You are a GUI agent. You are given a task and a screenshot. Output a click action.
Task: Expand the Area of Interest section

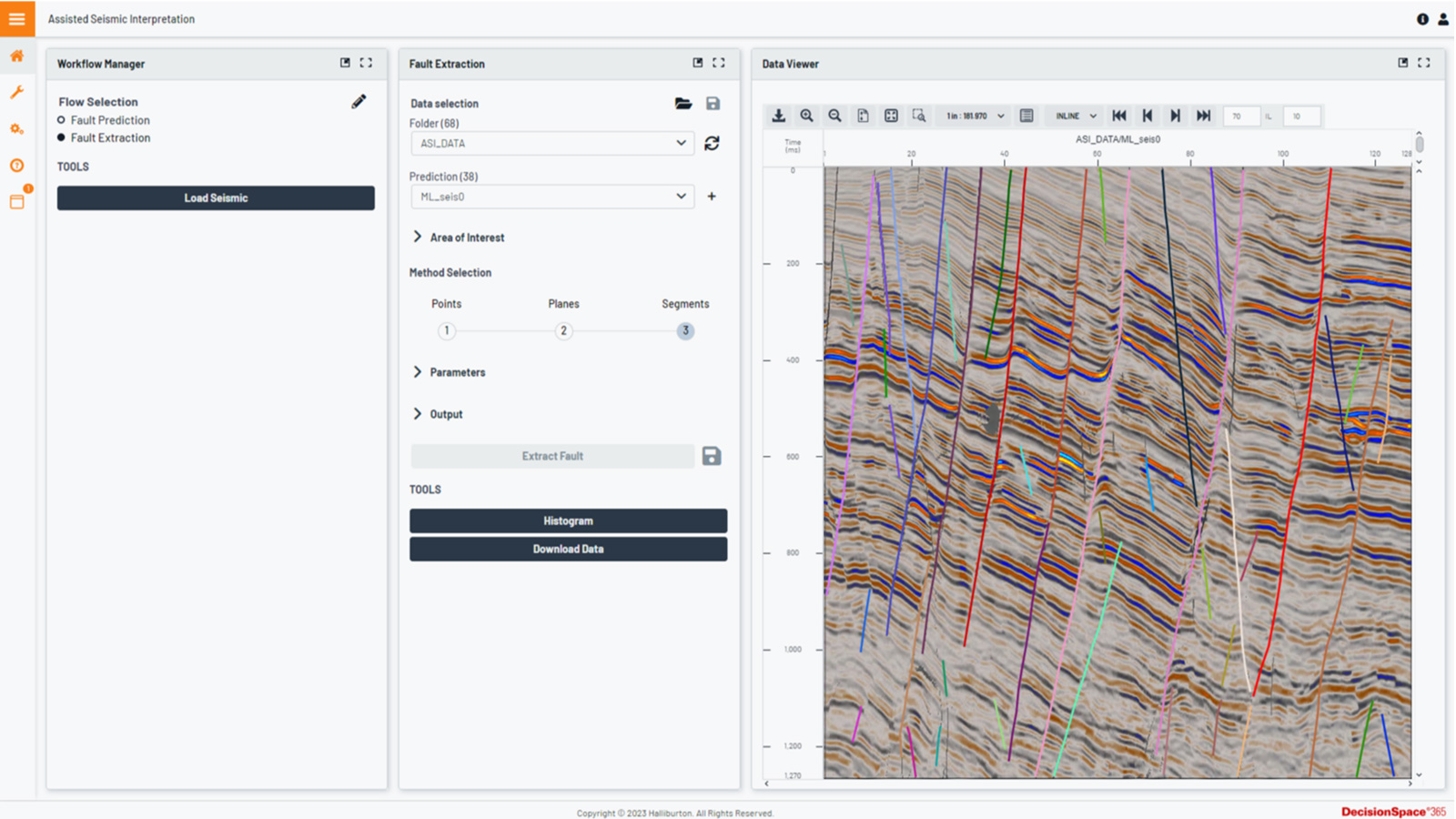pos(459,238)
